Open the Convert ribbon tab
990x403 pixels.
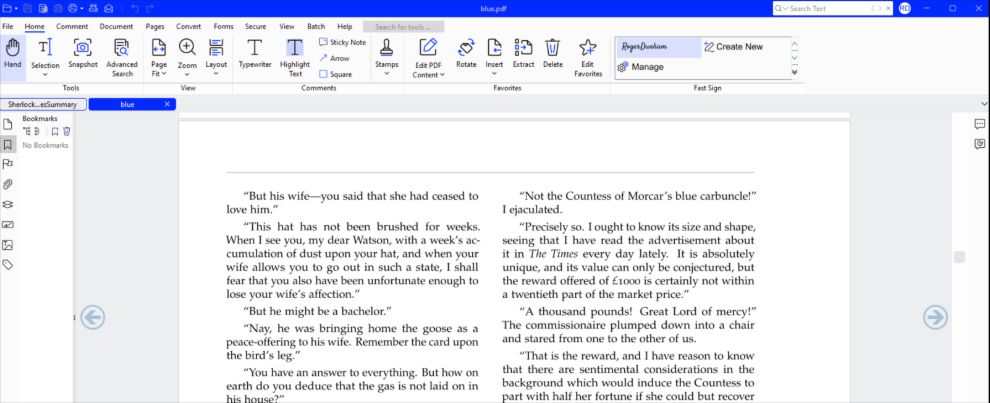coord(188,27)
